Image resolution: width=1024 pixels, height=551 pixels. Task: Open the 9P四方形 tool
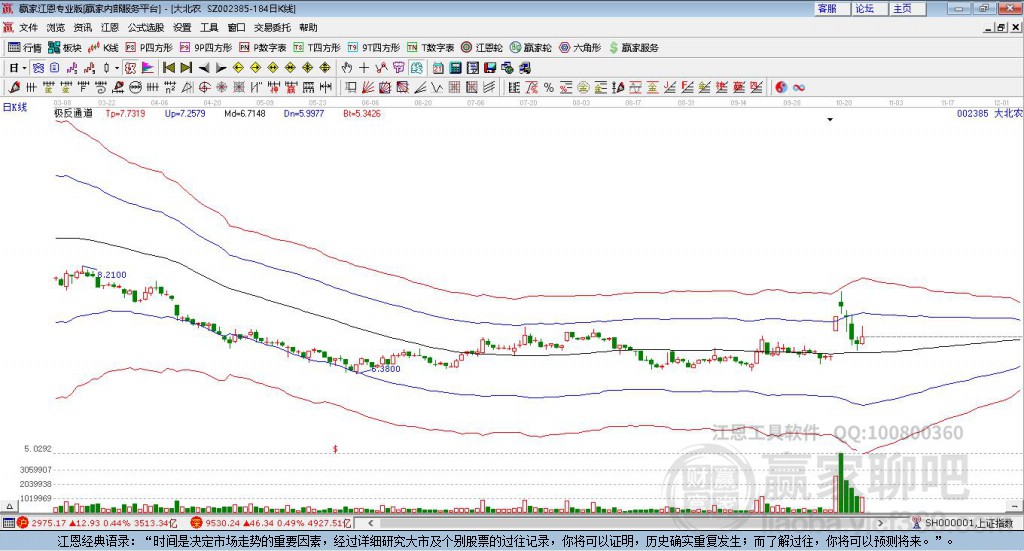[x=206, y=48]
